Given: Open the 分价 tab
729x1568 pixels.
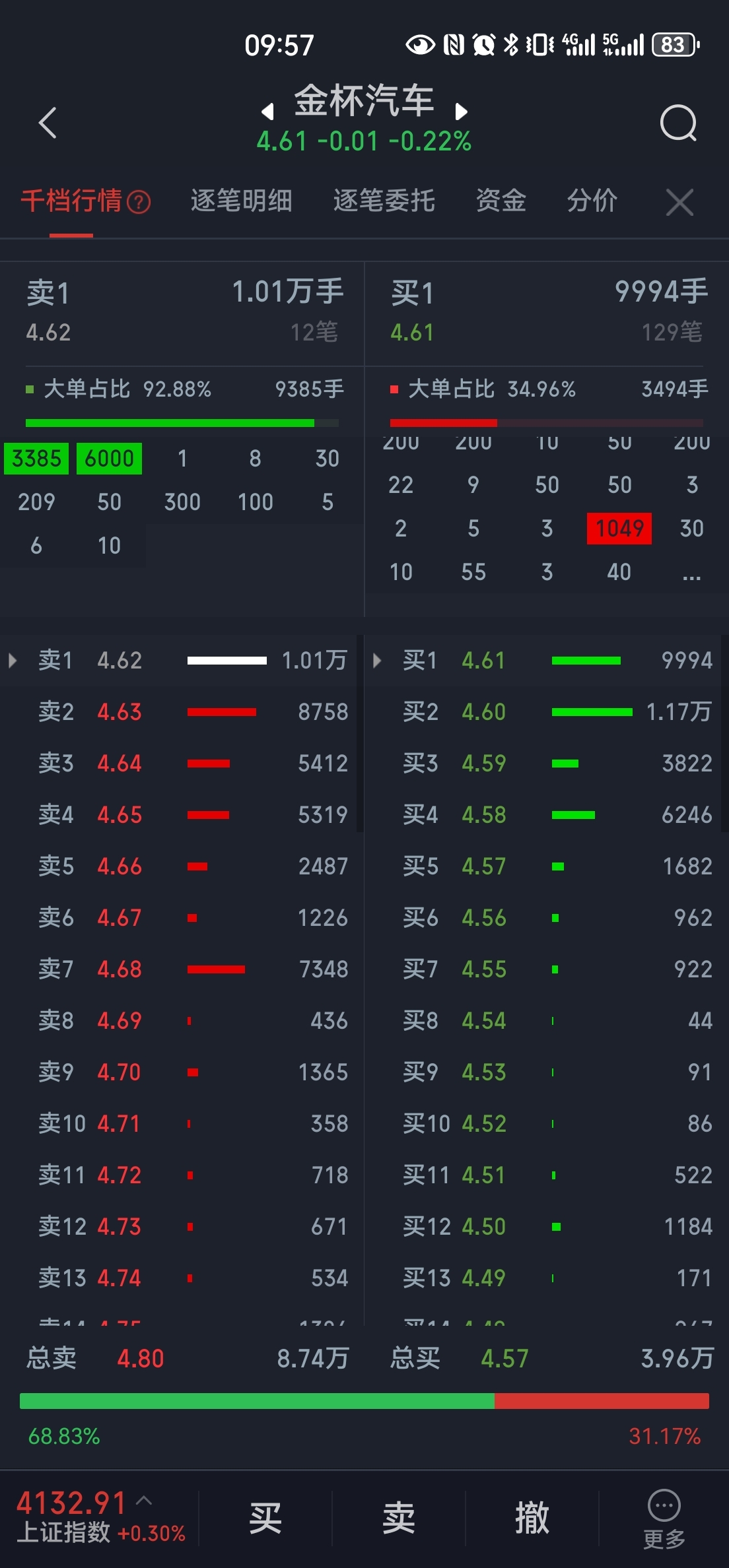Looking at the screenshot, I should tap(592, 201).
